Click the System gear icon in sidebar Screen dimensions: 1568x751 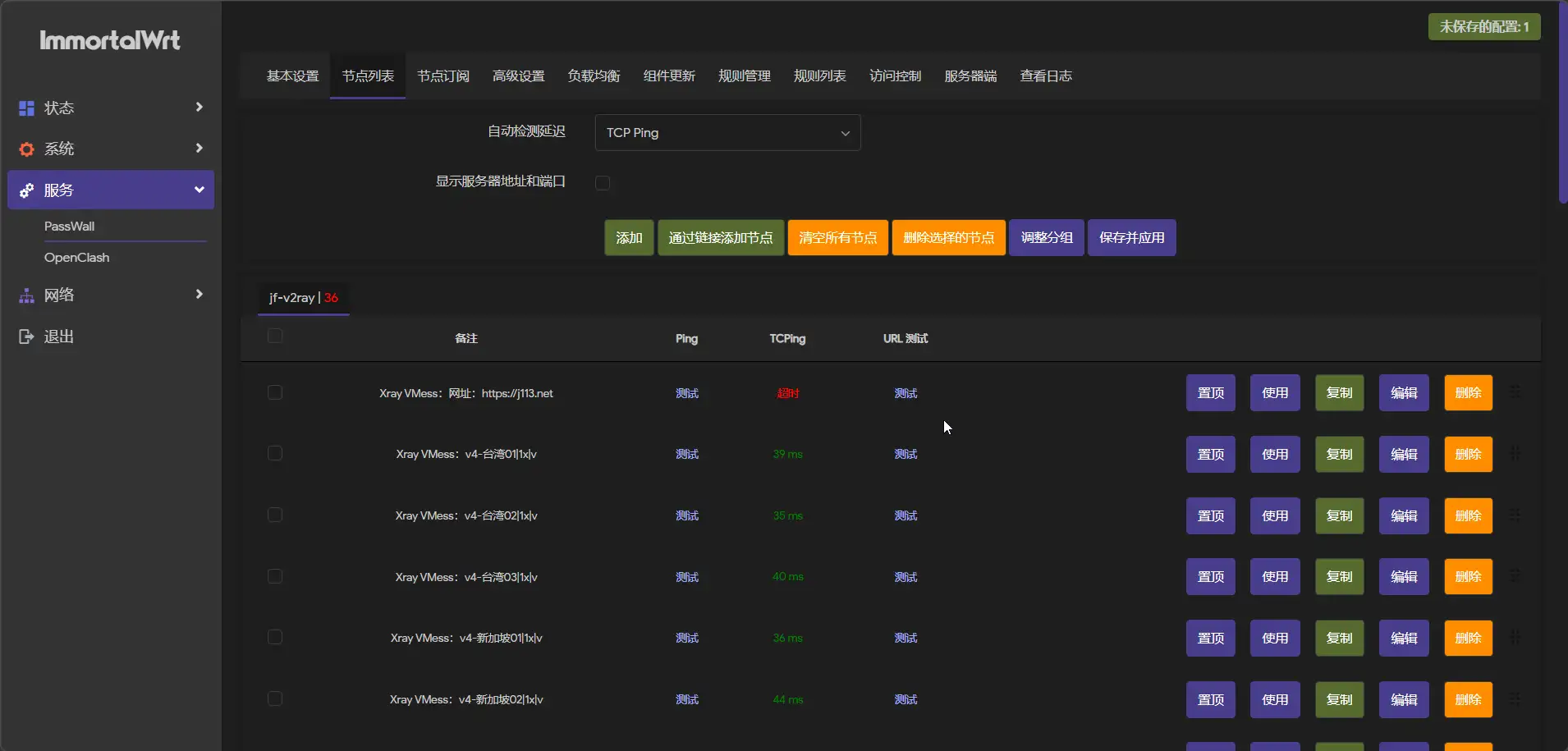click(26, 149)
